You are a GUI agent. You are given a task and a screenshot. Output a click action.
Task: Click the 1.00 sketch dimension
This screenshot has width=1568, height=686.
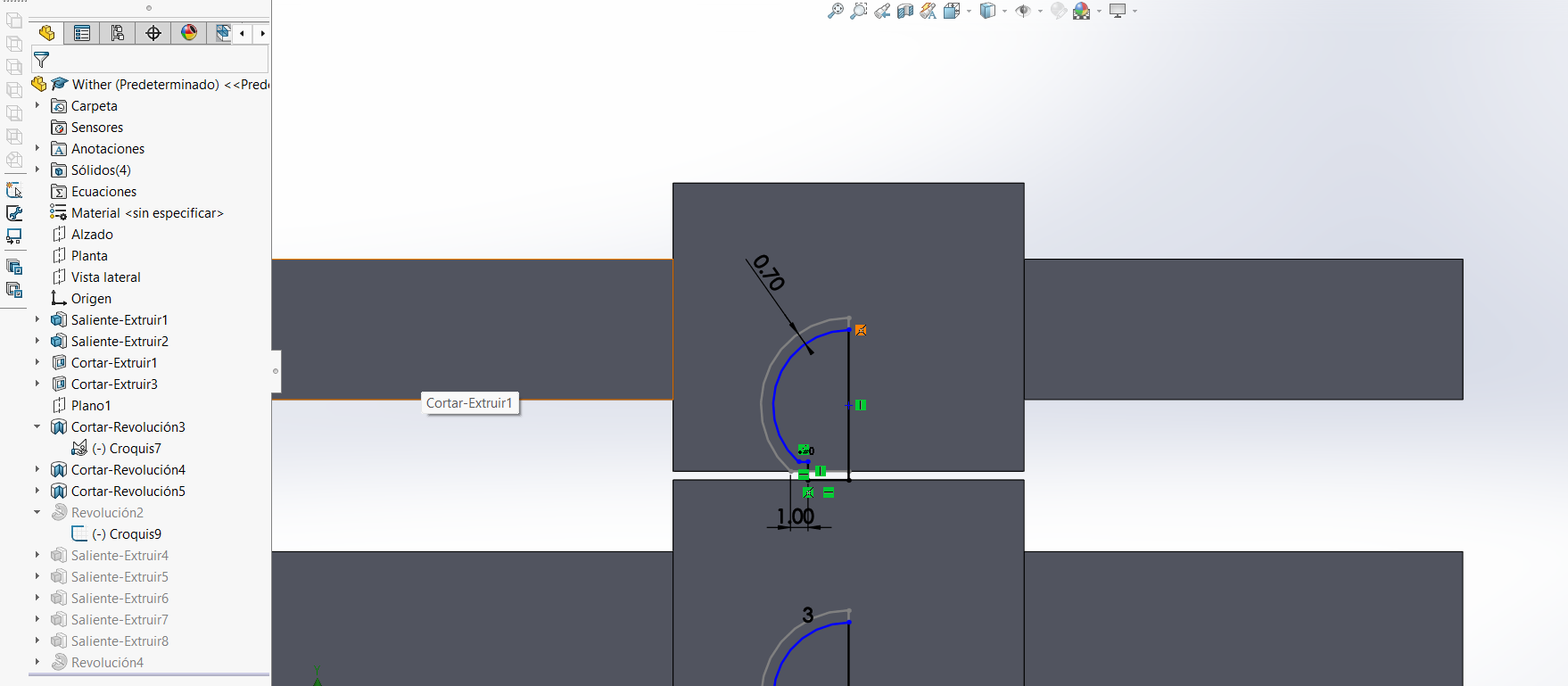(796, 517)
